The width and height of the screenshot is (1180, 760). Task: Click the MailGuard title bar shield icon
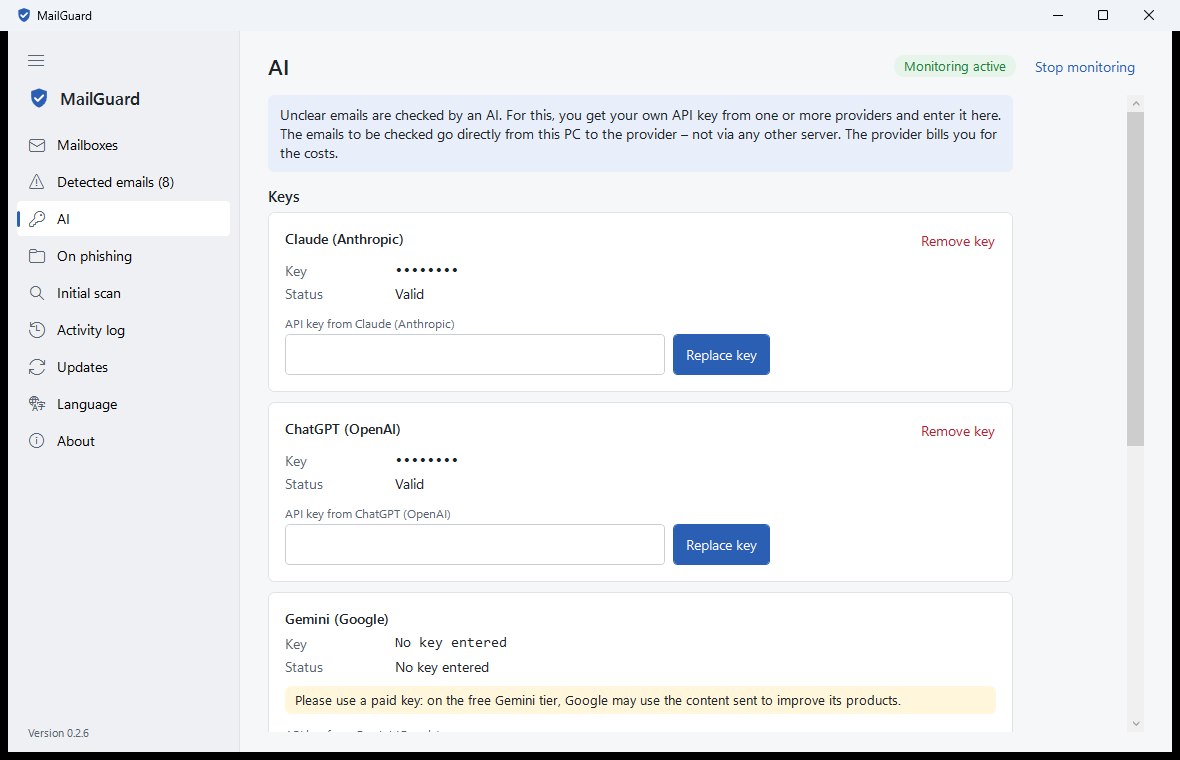(24, 15)
